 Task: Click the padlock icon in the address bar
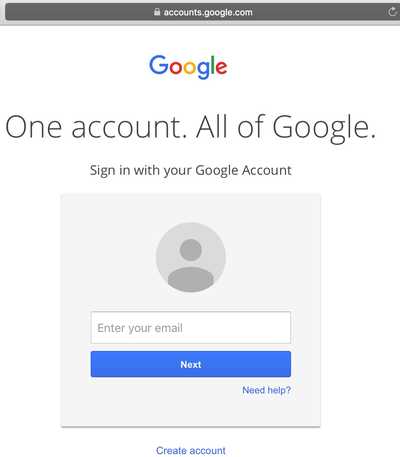pyautogui.click(x=157, y=12)
